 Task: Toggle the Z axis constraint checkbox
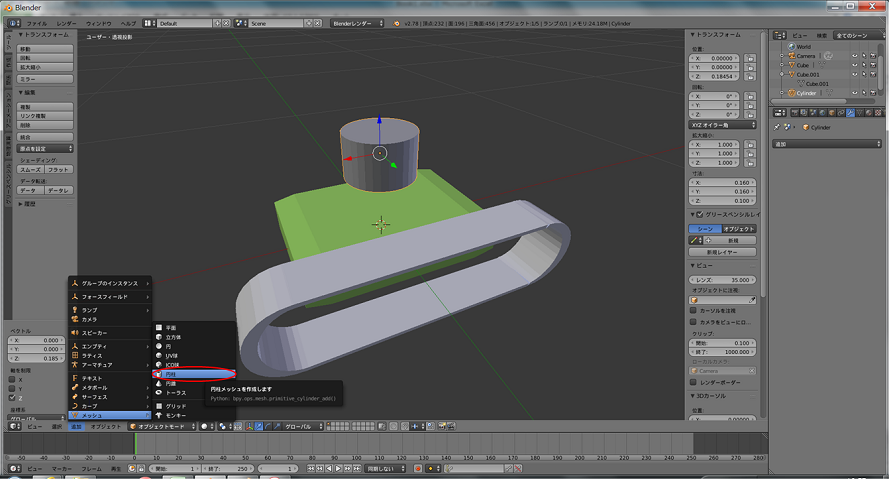click(13, 397)
